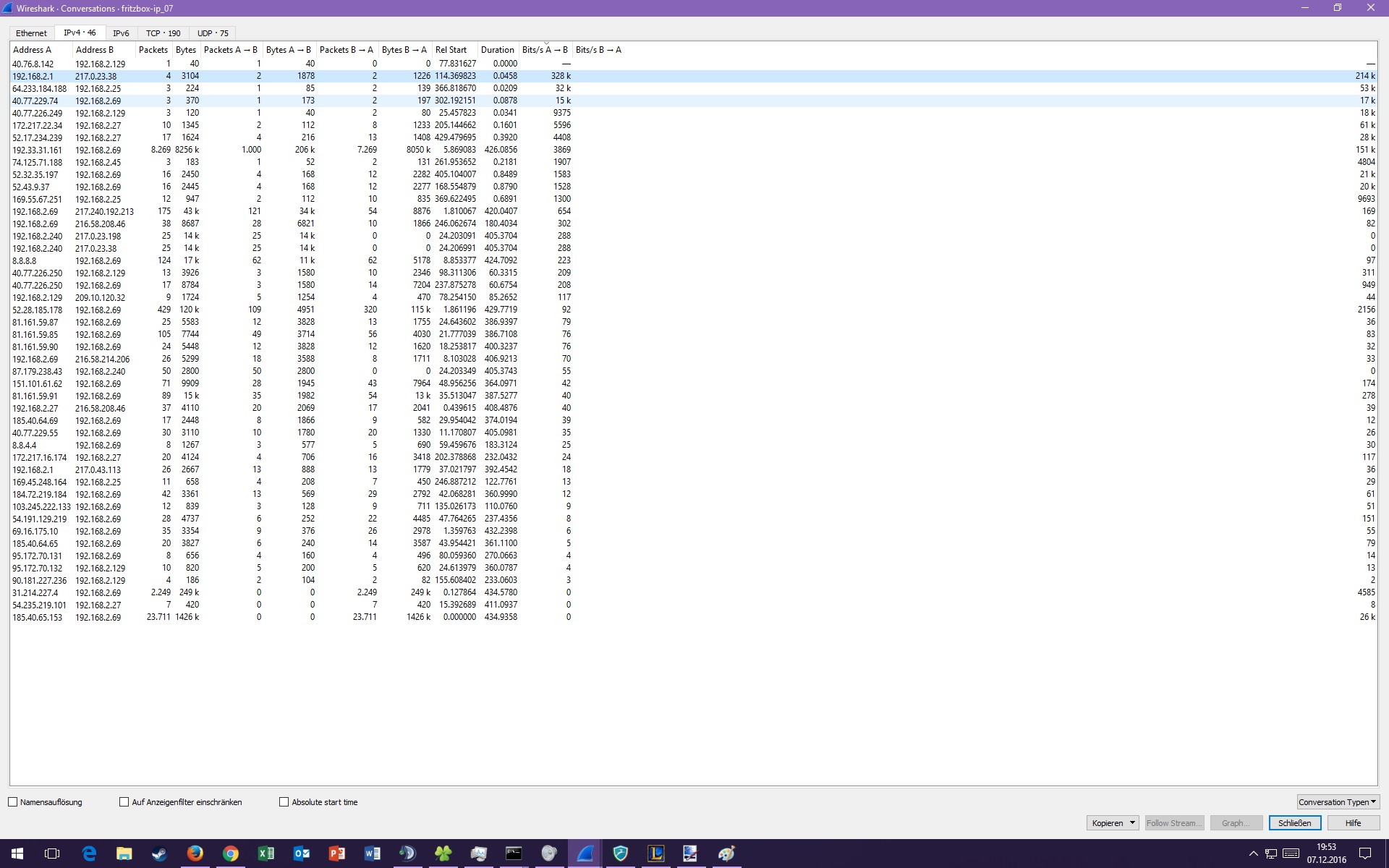Open the Conversation Typen dropdown

(x=1338, y=802)
